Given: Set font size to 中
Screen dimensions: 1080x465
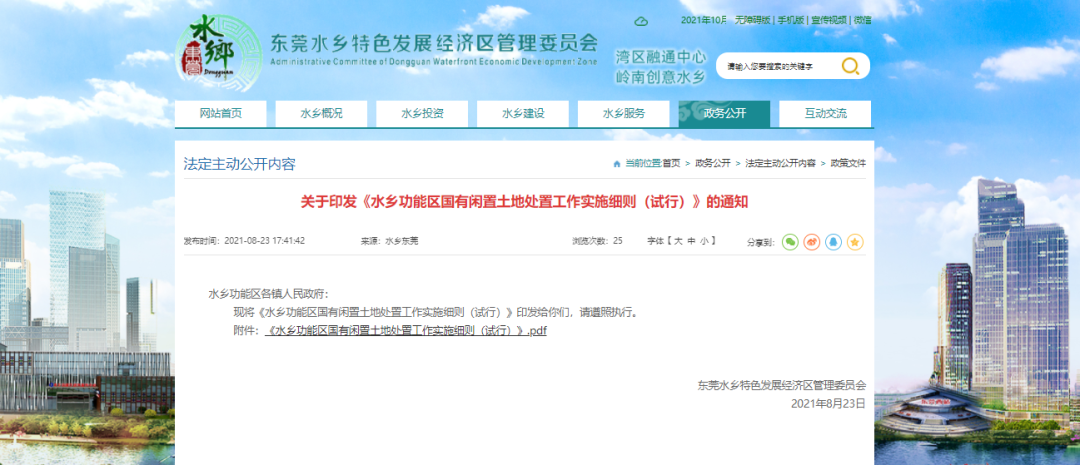Looking at the screenshot, I should 691,240.
